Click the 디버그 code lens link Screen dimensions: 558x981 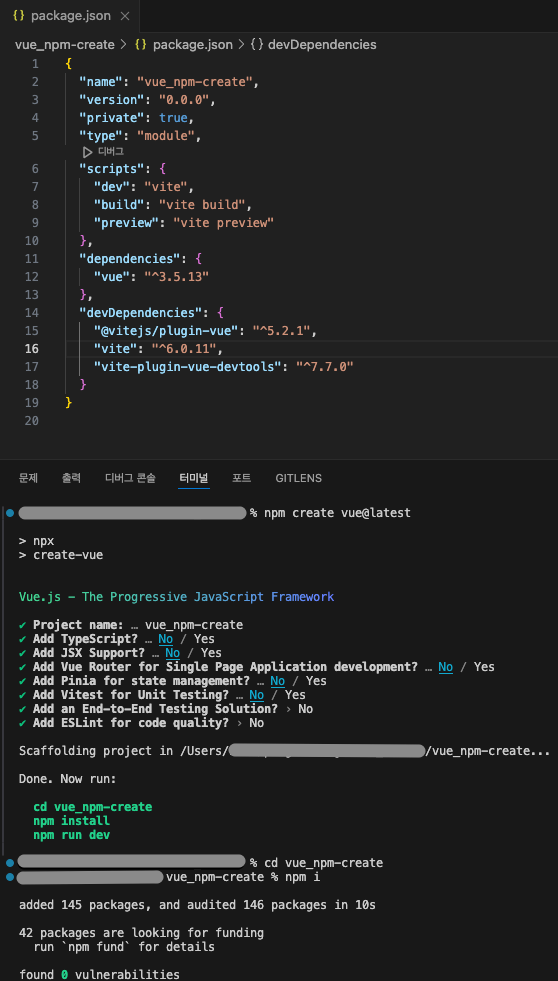(x=111, y=152)
